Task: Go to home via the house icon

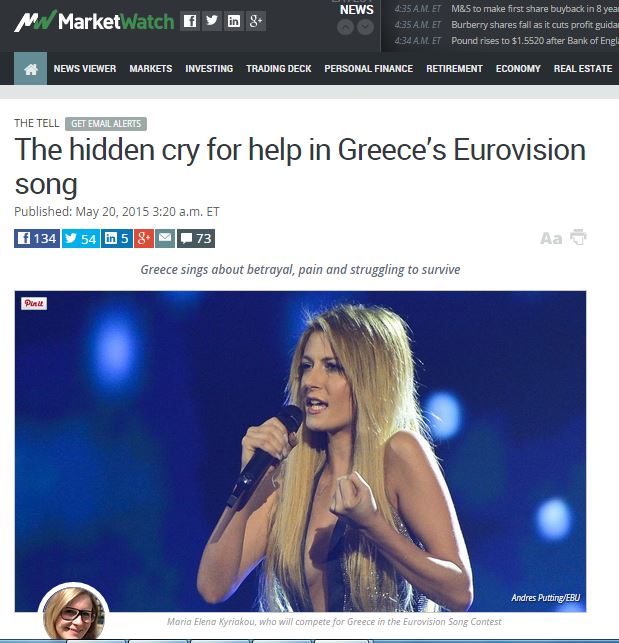Action: [30, 68]
